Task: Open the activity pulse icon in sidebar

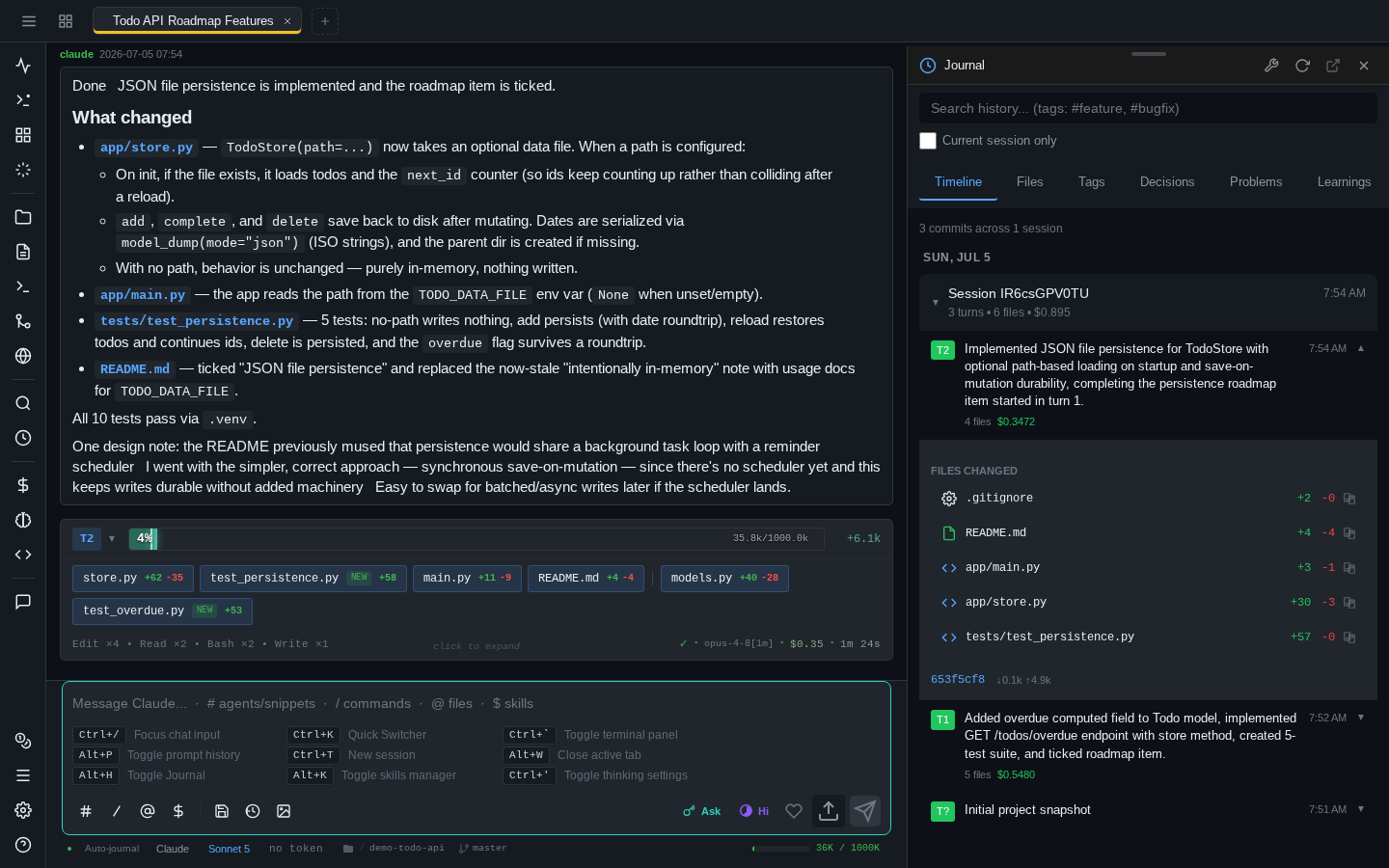Action: (23, 66)
